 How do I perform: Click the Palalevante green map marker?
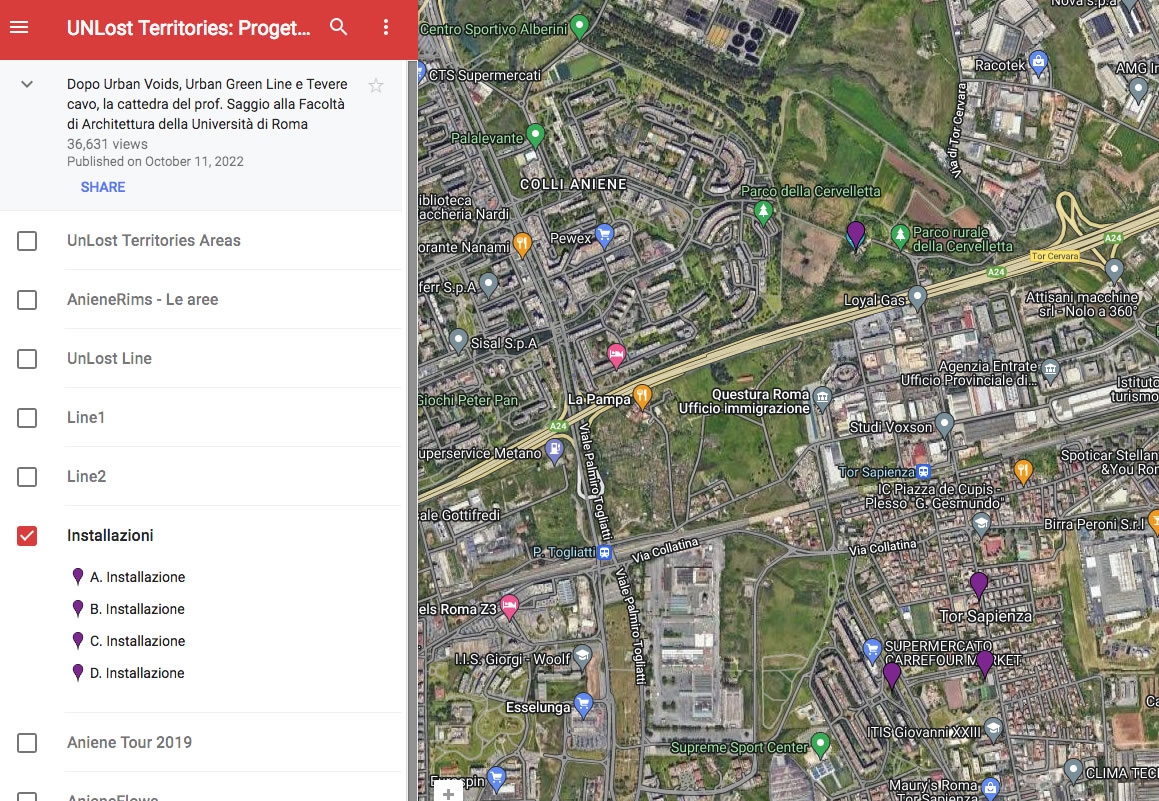click(x=535, y=134)
